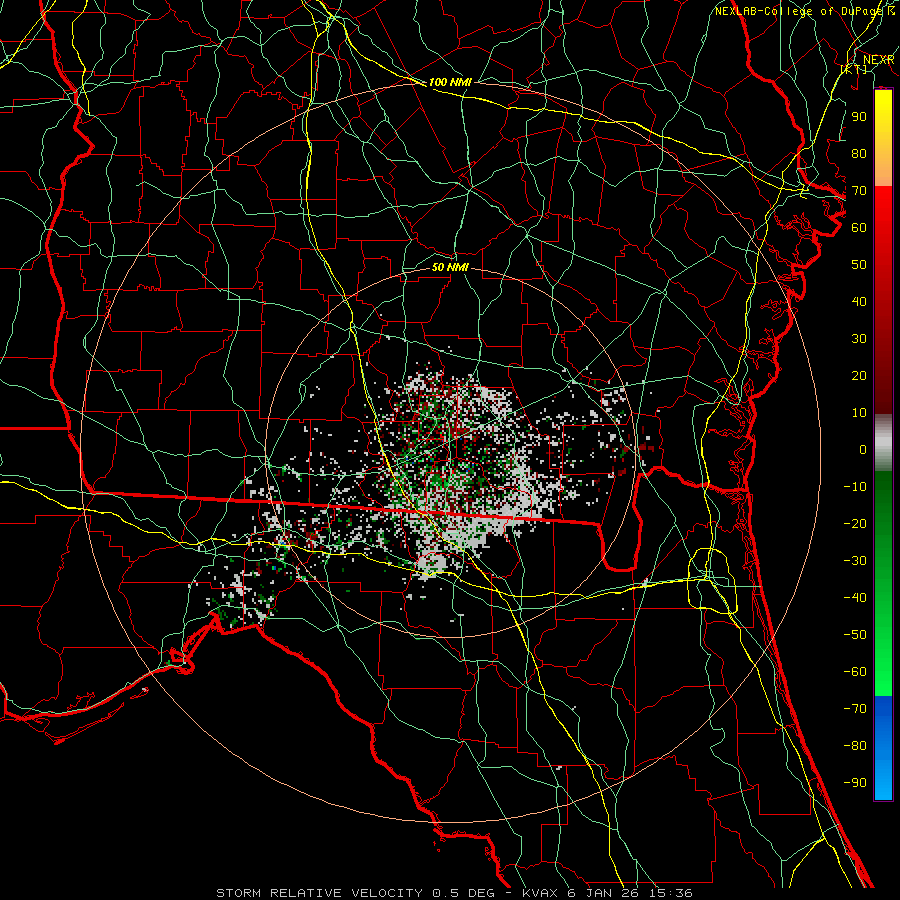This screenshot has width=900, height=900.
Task: Click the "15:36" timestamp text
Action: click(x=671, y=893)
